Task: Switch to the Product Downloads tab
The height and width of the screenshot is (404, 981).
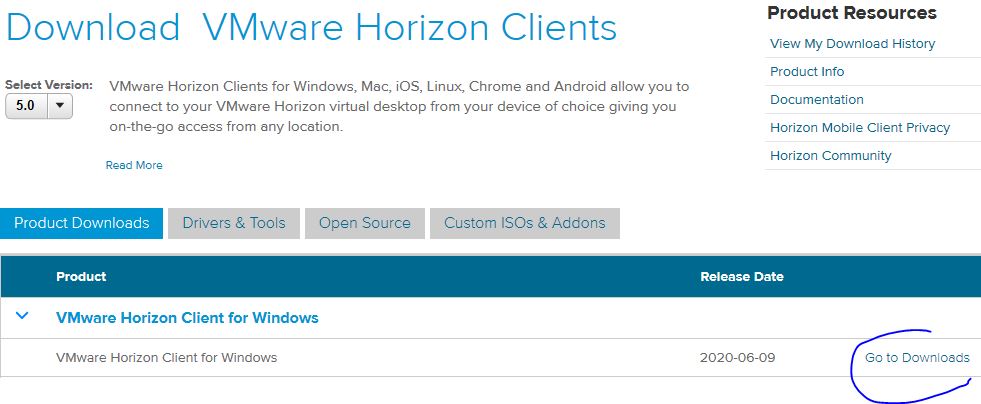Action: 81,223
